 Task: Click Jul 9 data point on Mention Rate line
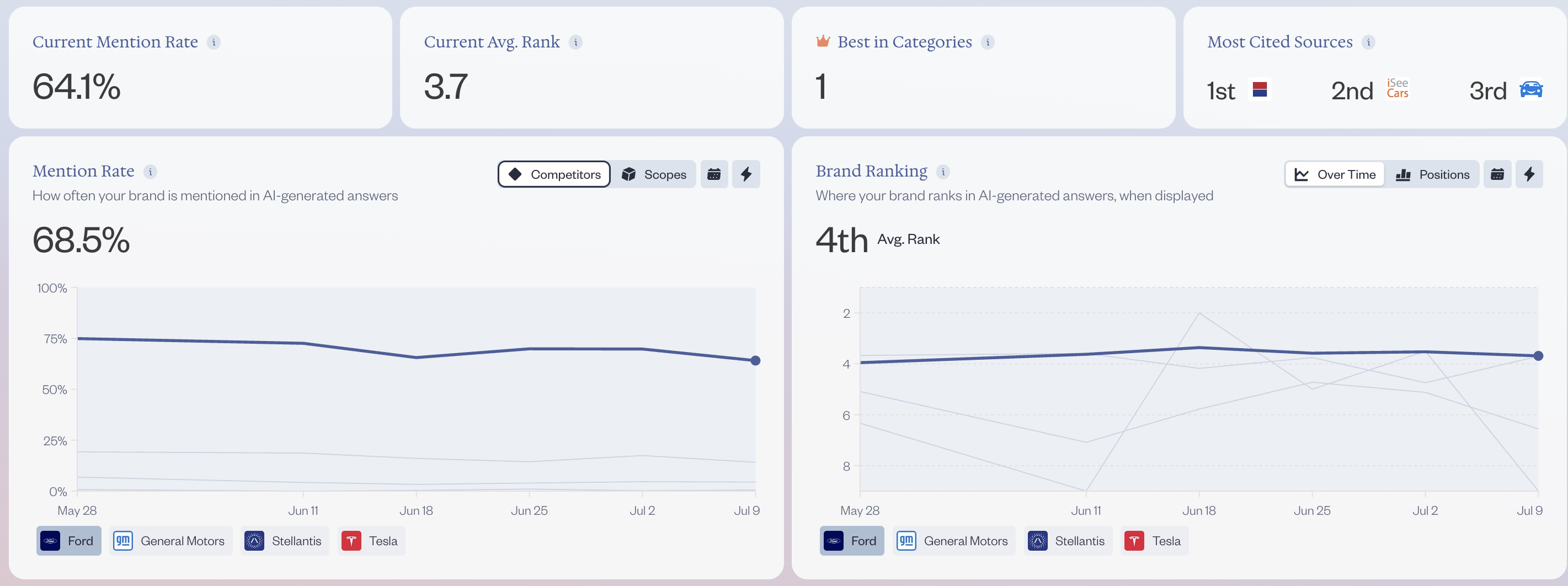click(755, 361)
